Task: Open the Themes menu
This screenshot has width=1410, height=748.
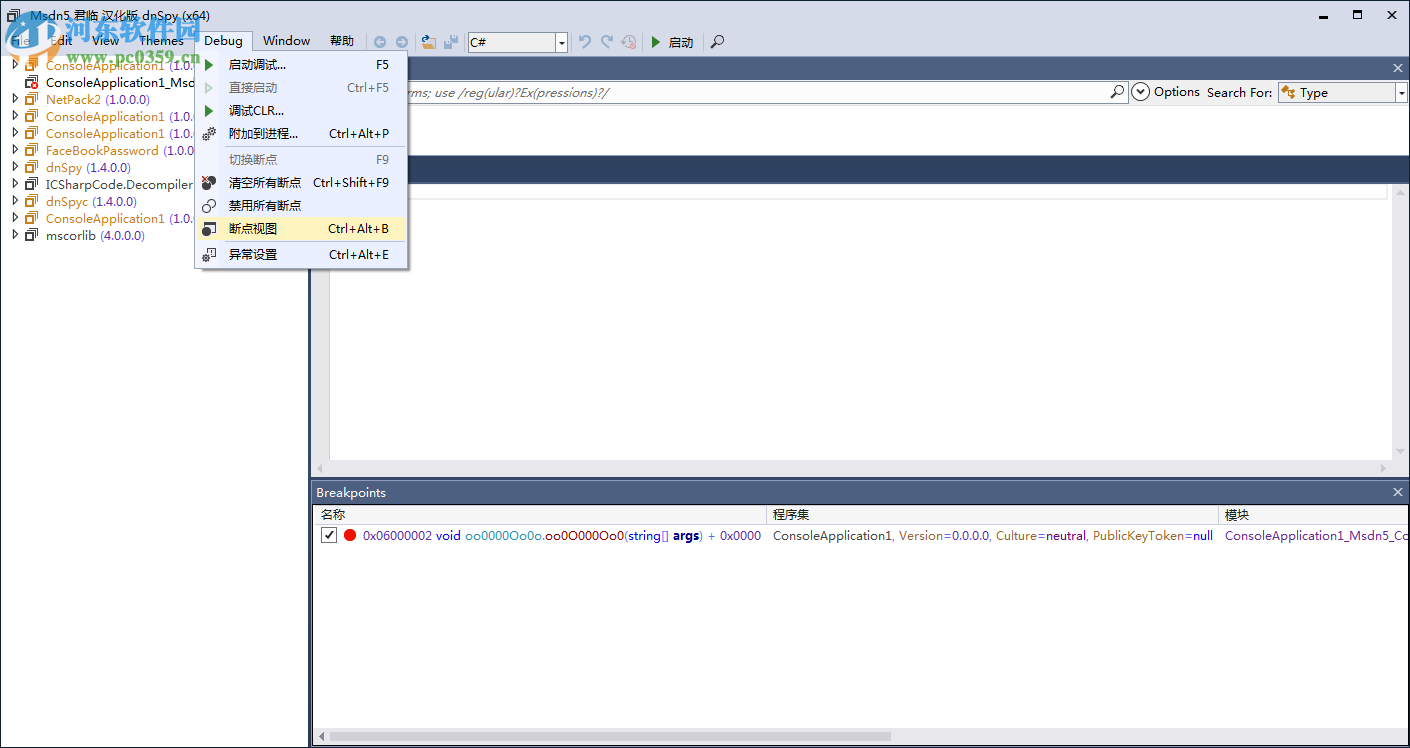Action: click(162, 41)
